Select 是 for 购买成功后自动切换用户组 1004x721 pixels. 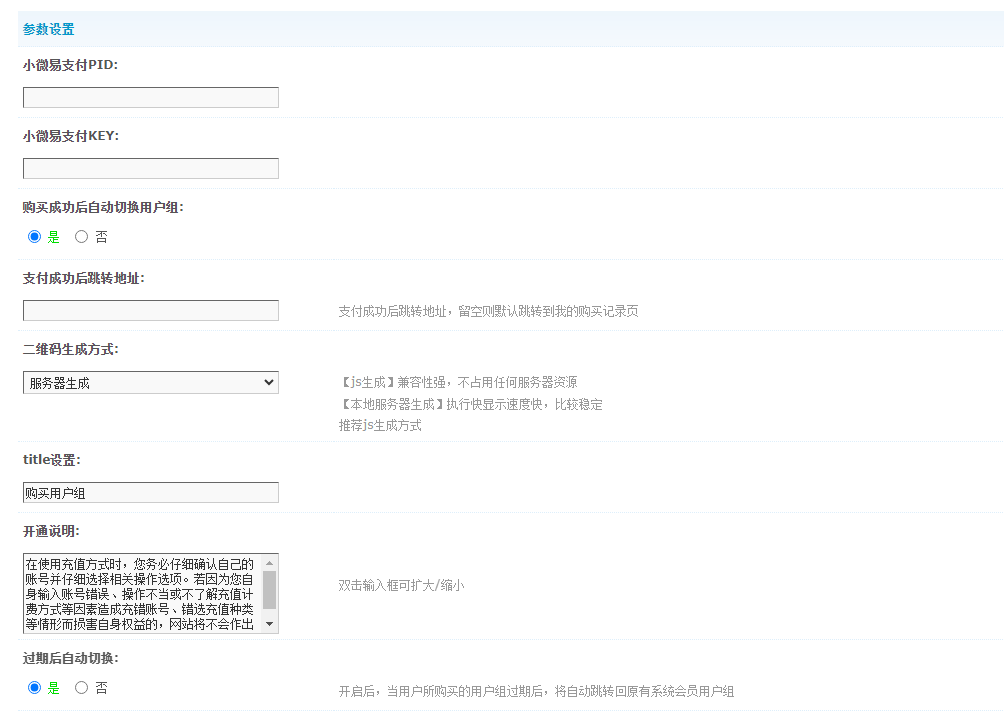click(x=35, y=237)
